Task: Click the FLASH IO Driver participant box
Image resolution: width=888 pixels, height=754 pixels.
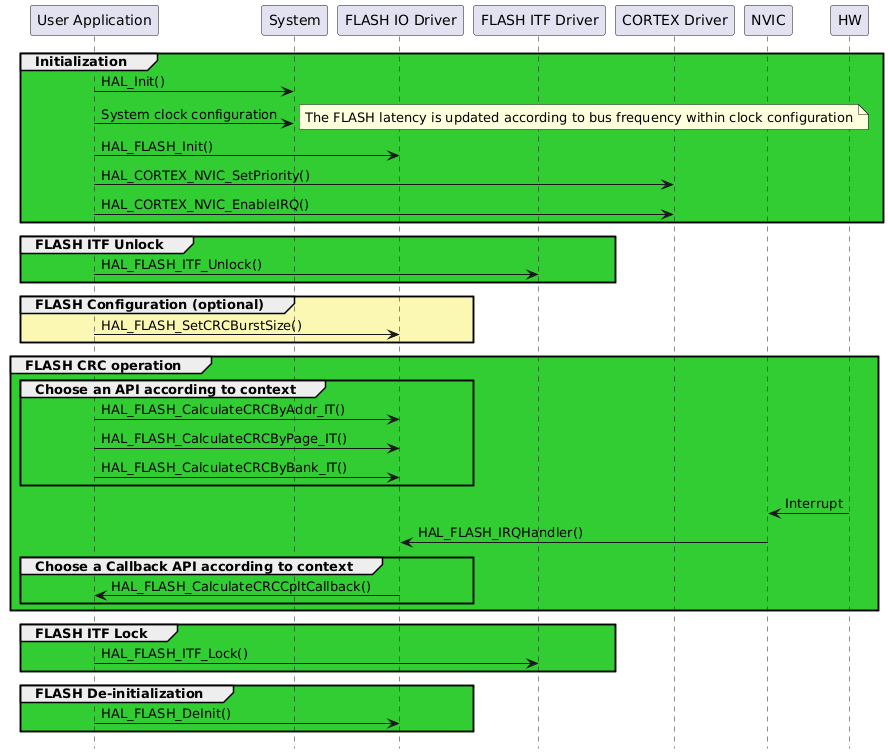Action: click(x=400, y=20)
